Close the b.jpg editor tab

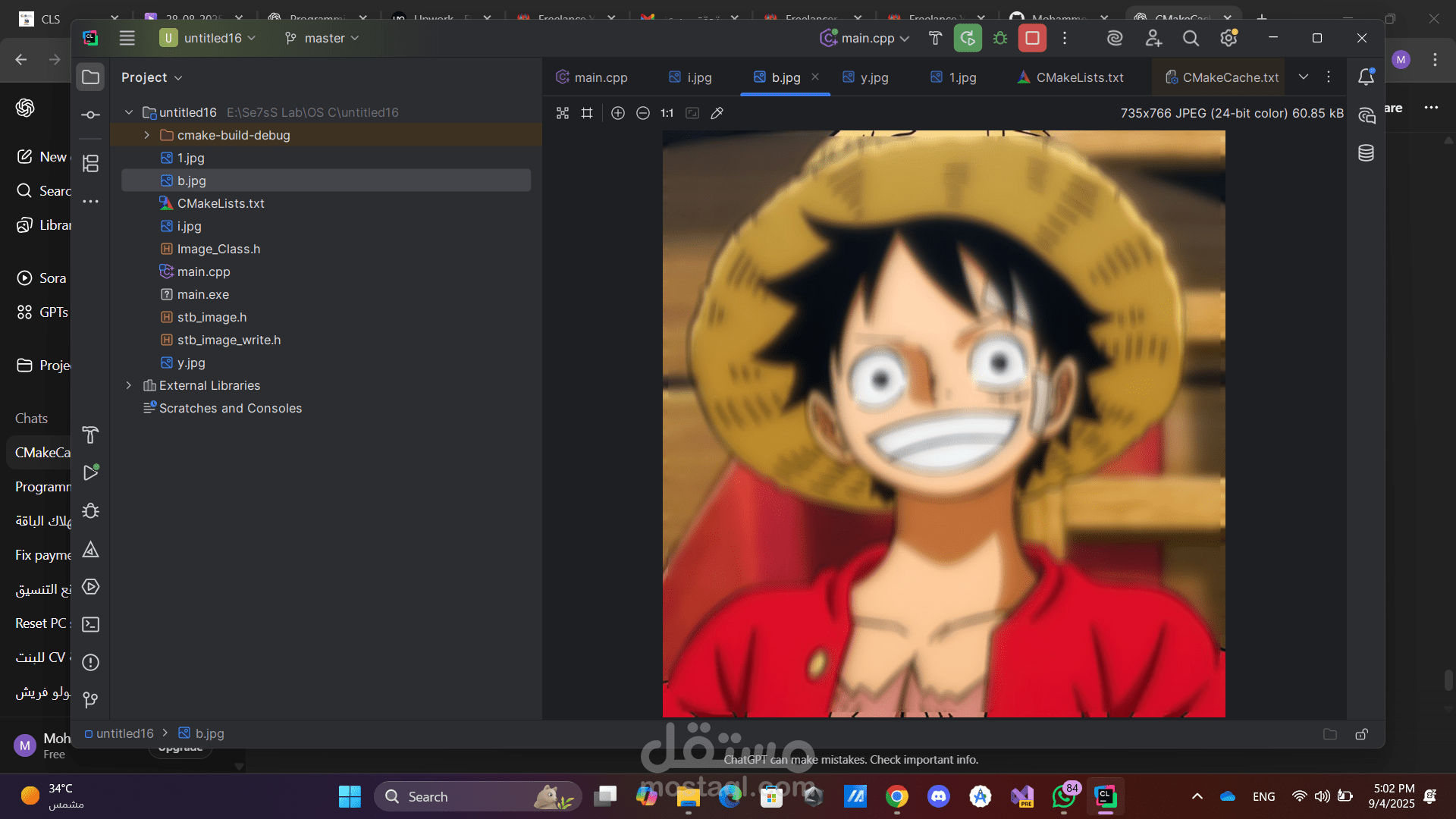tap(815, 77)
